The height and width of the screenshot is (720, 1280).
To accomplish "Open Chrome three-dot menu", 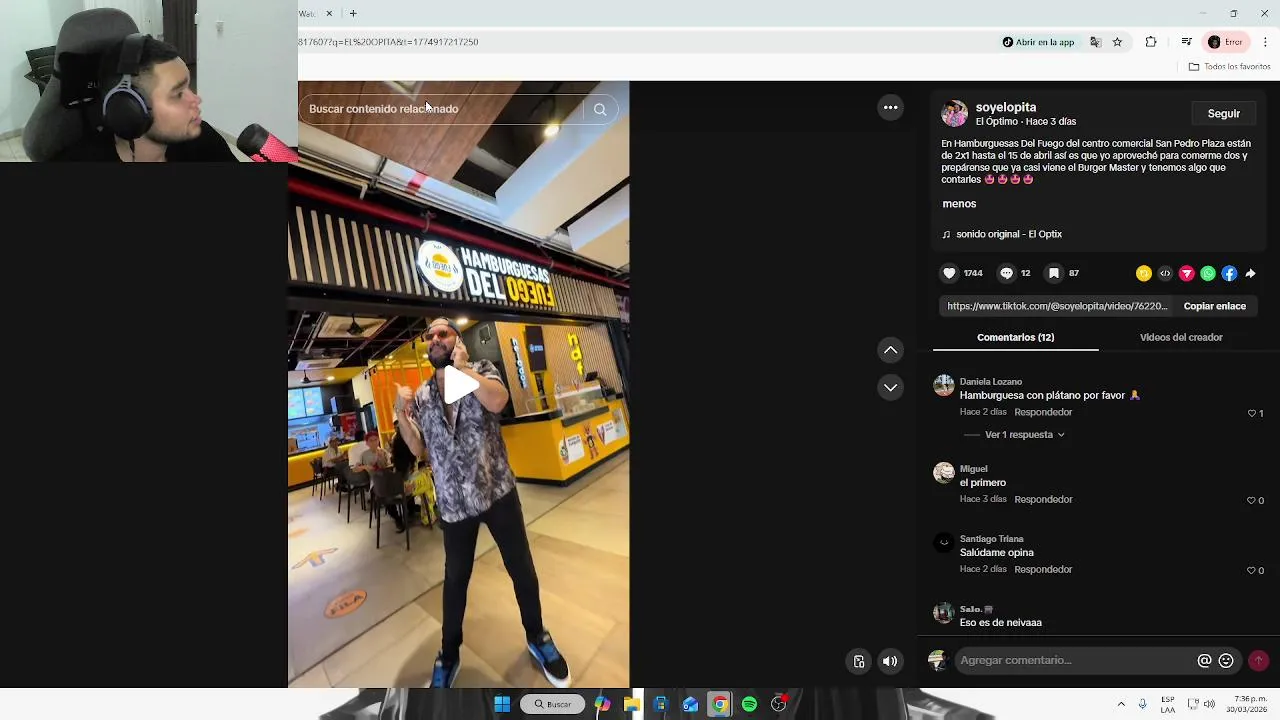I will 1265,42.
